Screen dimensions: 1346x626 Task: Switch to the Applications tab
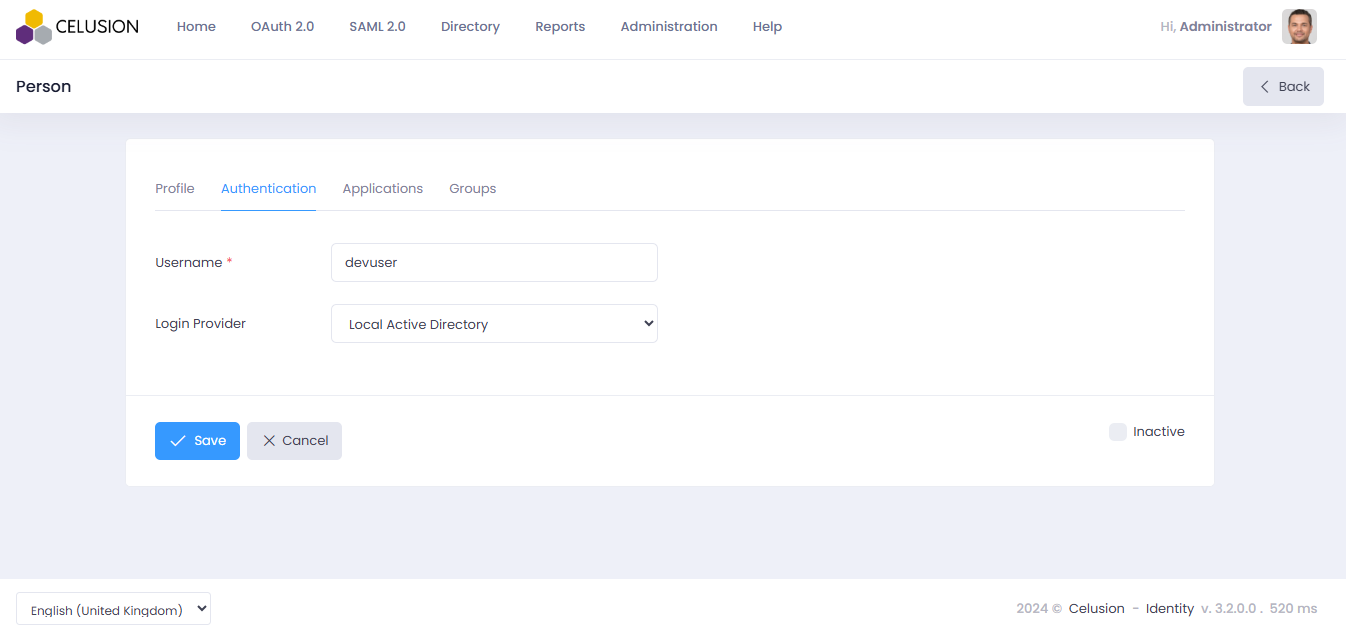coord(383,188)
